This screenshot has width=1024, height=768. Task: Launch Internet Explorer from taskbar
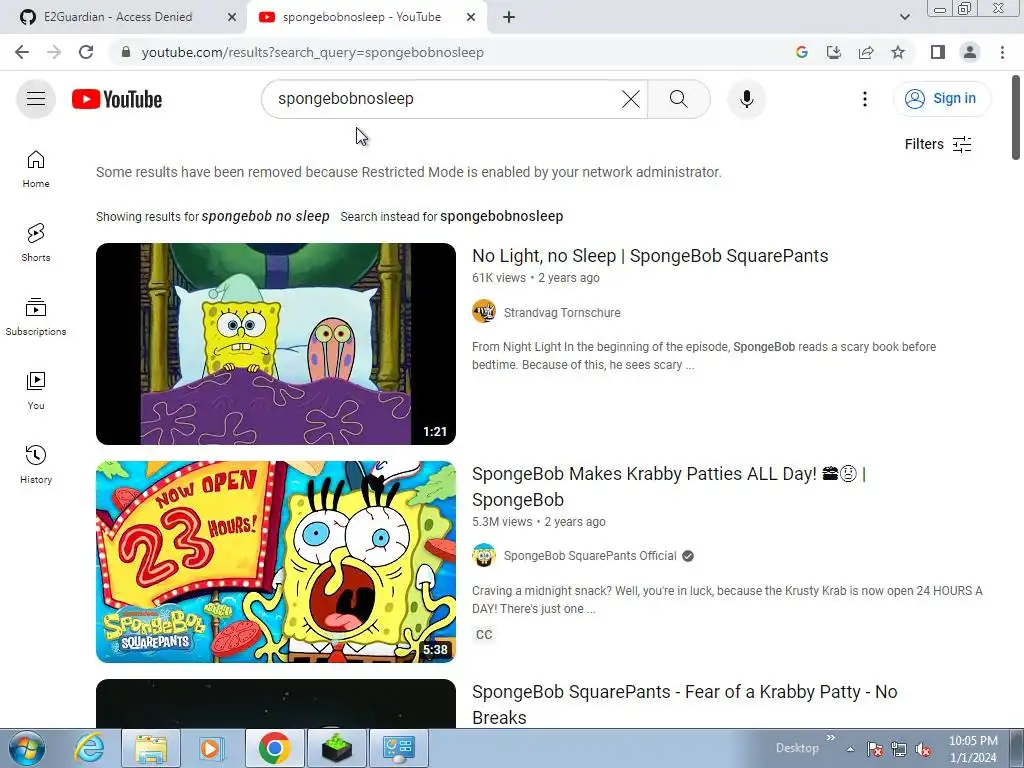[89, 748]
